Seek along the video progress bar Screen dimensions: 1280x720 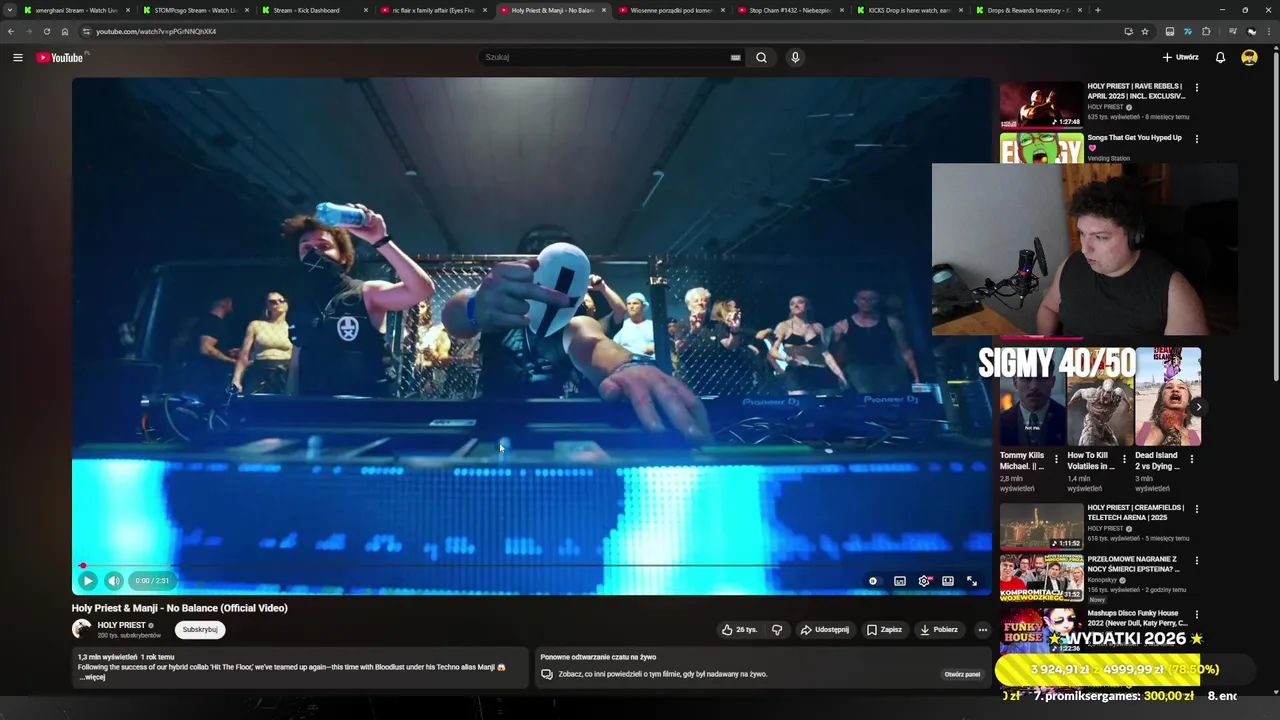531,566
